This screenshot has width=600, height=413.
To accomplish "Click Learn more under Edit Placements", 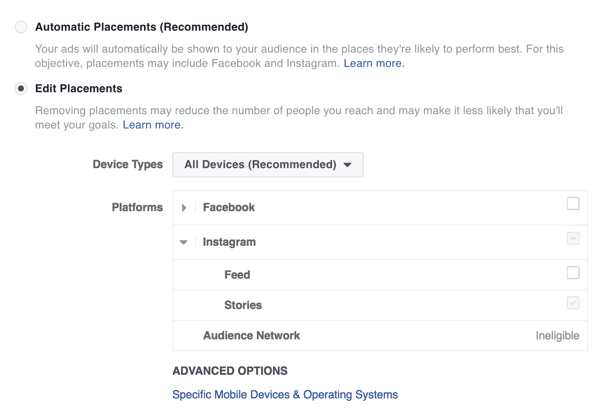I will tap(153, 125).
